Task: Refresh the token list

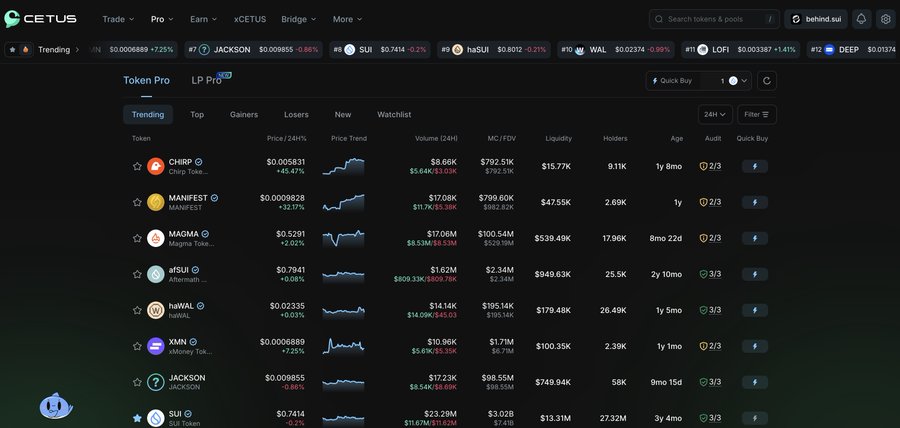Action: [767, 81]
